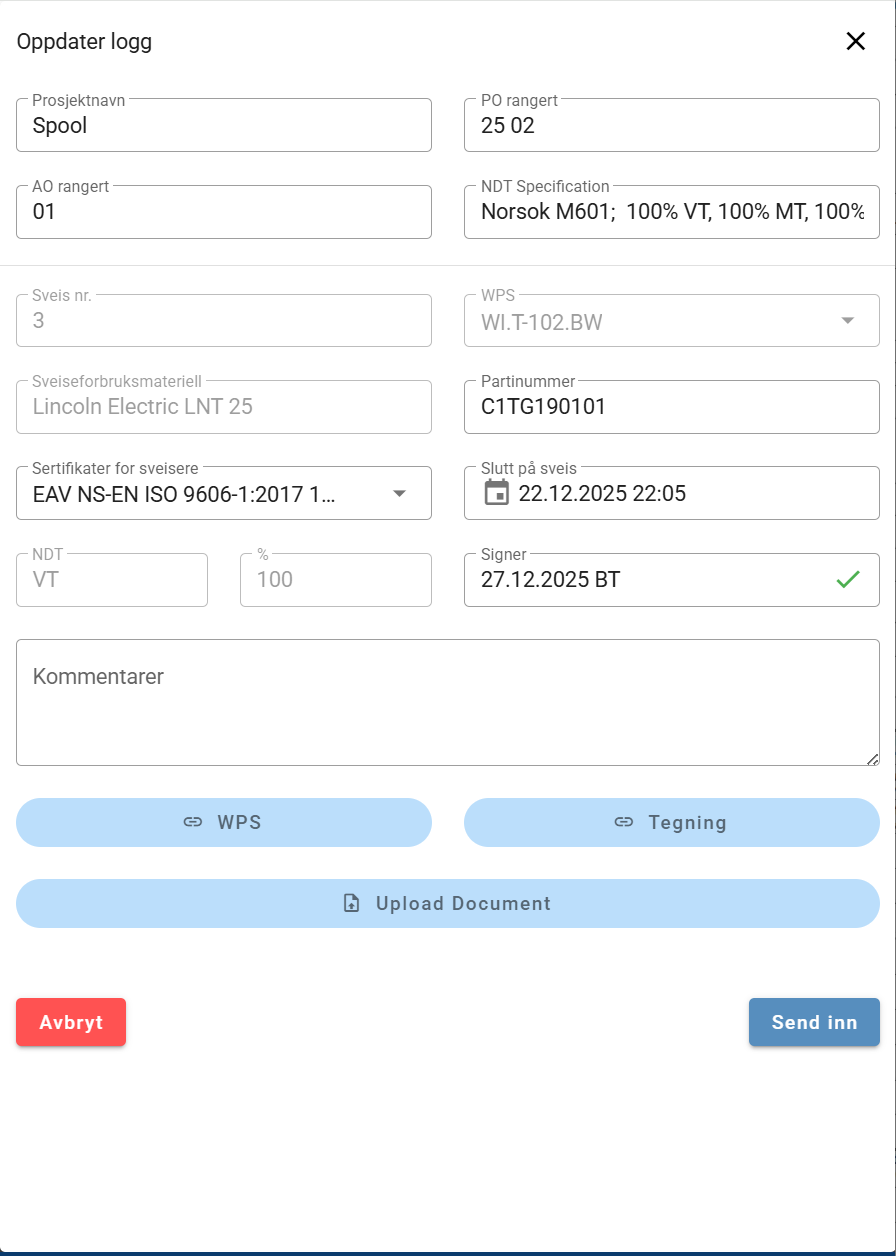Image resolution: width=896 pixels, height=1256 pixels.
Task: Select the Prosjektnavn field containing Spool
Action: point(223,125)
